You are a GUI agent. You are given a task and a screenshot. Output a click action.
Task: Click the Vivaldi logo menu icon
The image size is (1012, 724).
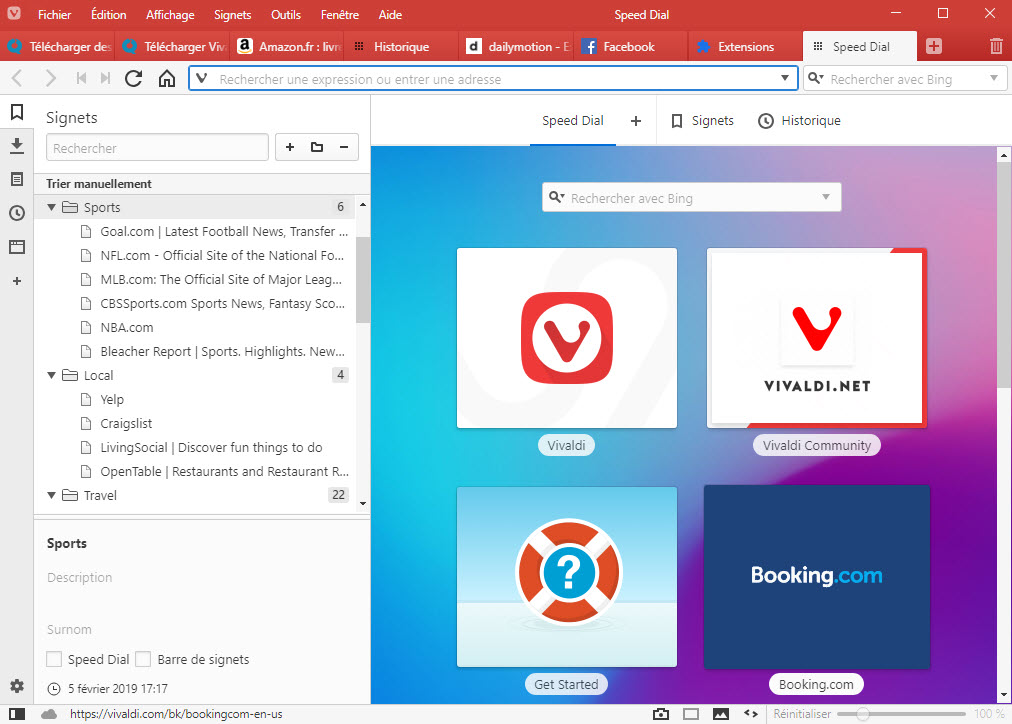pos(14,14)
